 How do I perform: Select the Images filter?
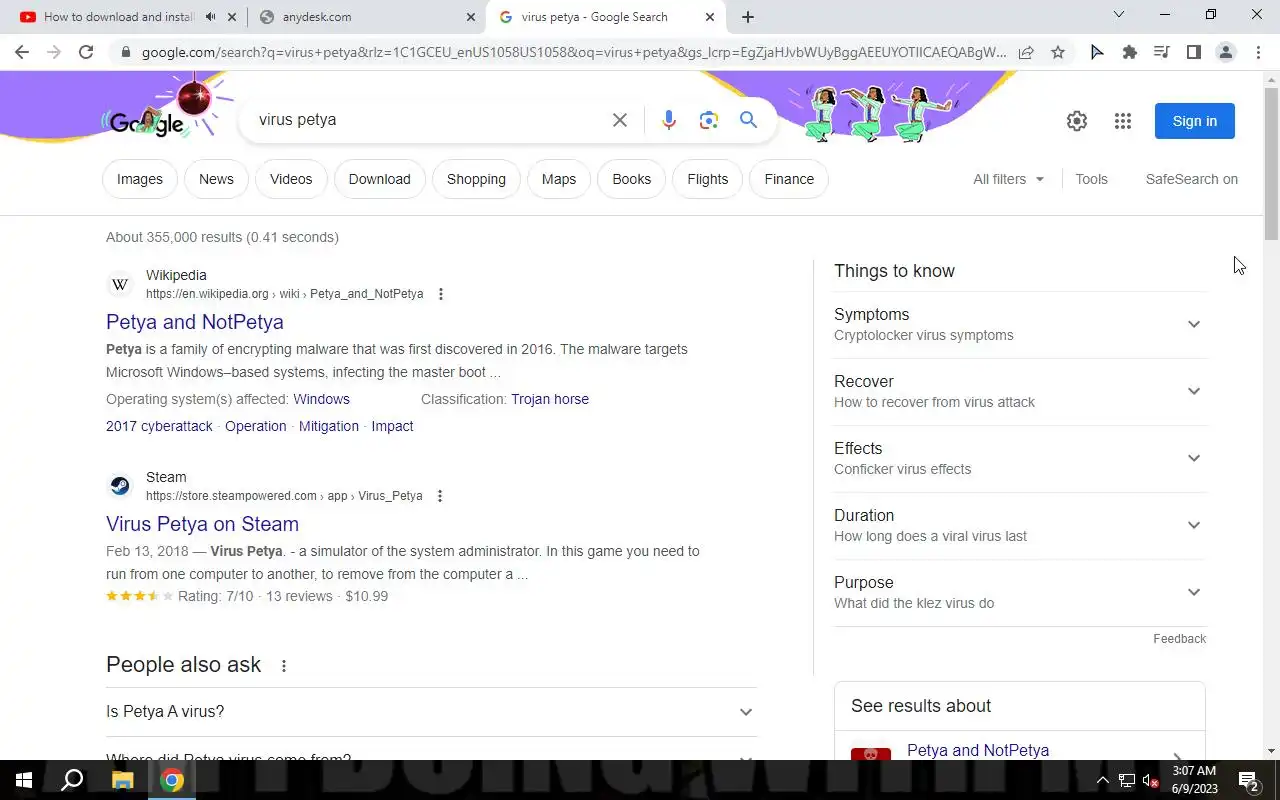pyautogui.click(x=140, y=179)
